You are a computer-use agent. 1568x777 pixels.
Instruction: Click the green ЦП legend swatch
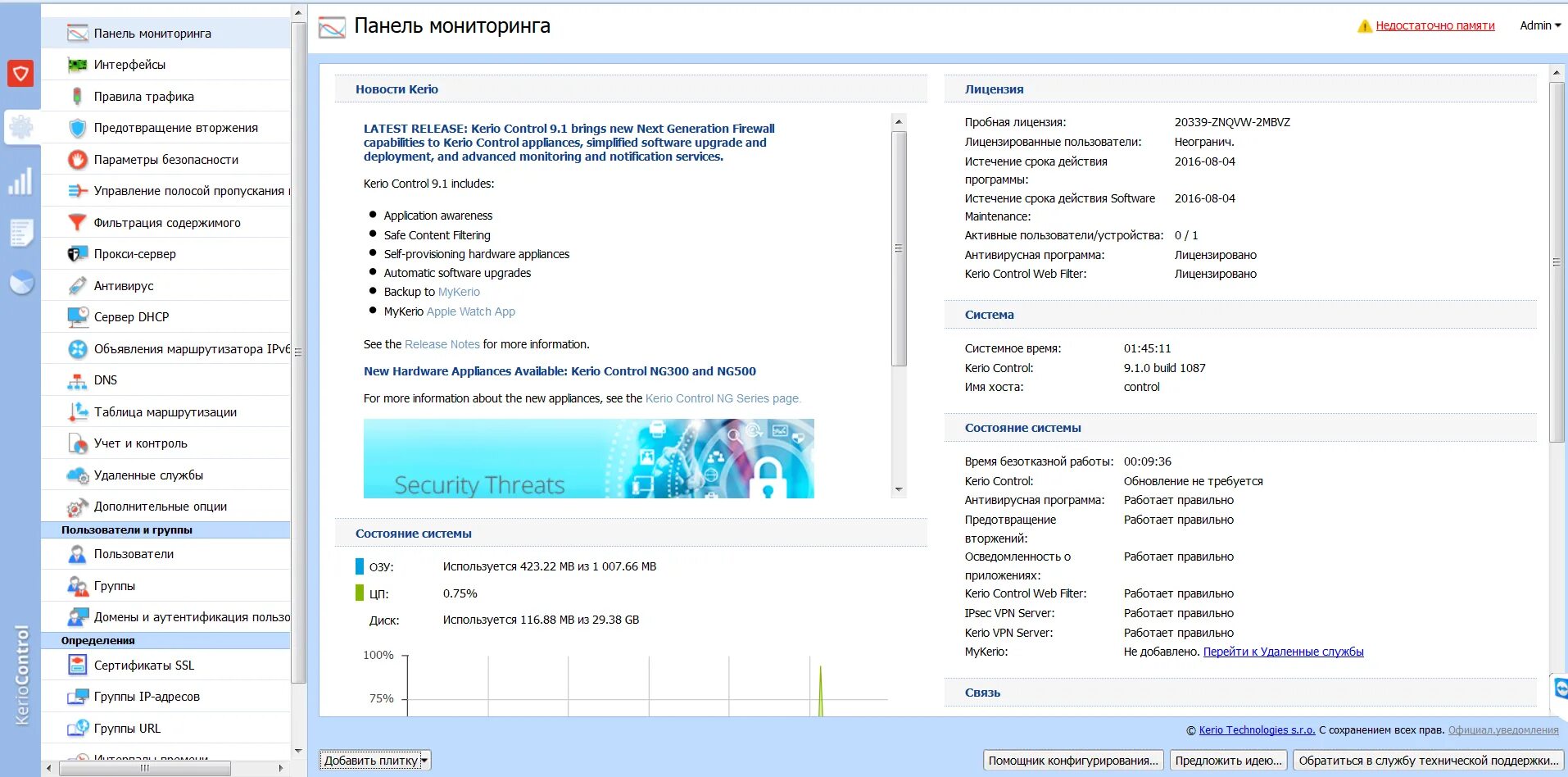360,593
